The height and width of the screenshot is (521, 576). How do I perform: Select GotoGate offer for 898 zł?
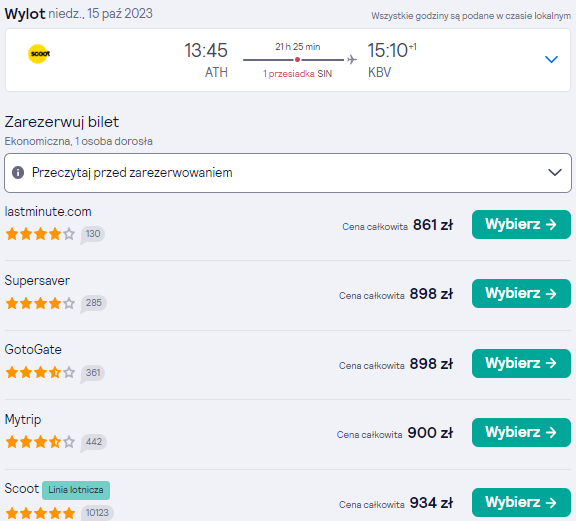click(521, 363)
